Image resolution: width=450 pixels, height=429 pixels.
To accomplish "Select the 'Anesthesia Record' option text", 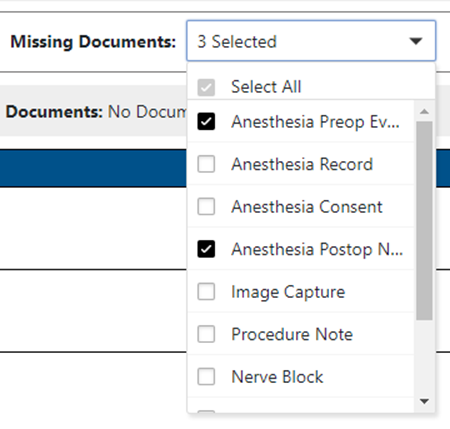I will [x=302, y=164].
